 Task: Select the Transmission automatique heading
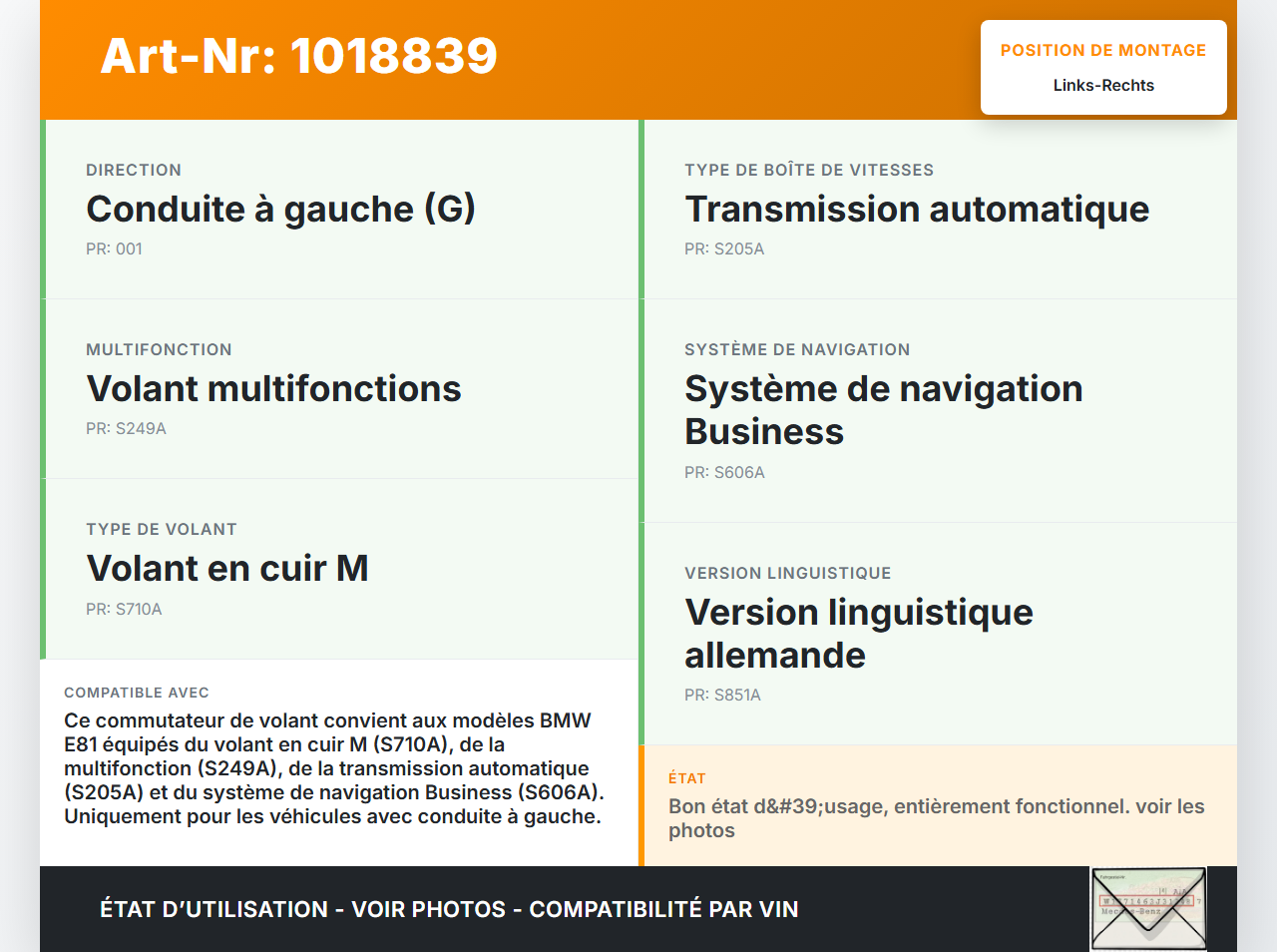tap(916, 209)
